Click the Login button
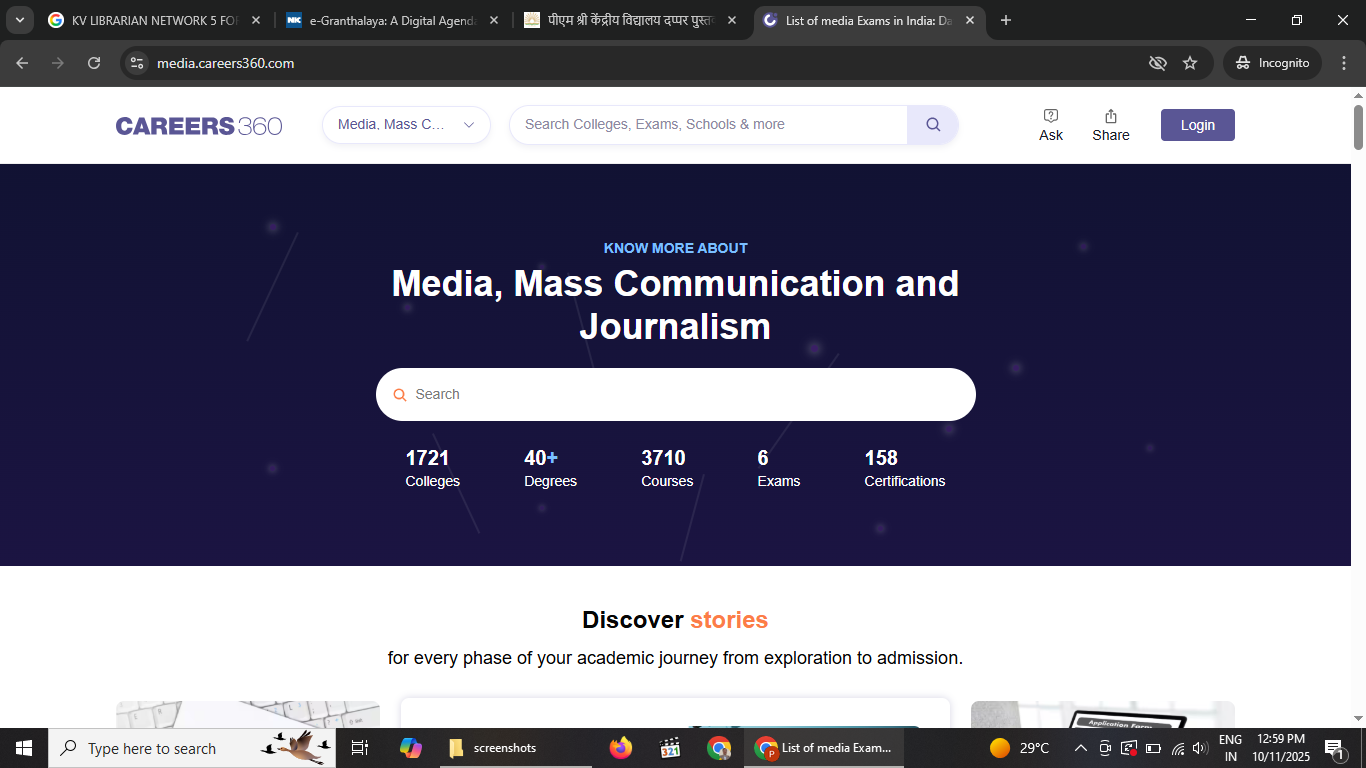 [x=1197, y=125]
